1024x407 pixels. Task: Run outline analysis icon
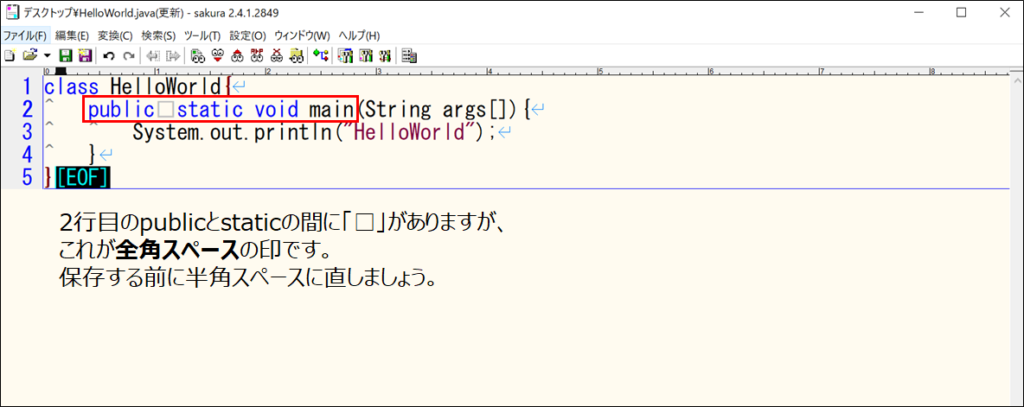pyautogui.click(x=320, y=55)
